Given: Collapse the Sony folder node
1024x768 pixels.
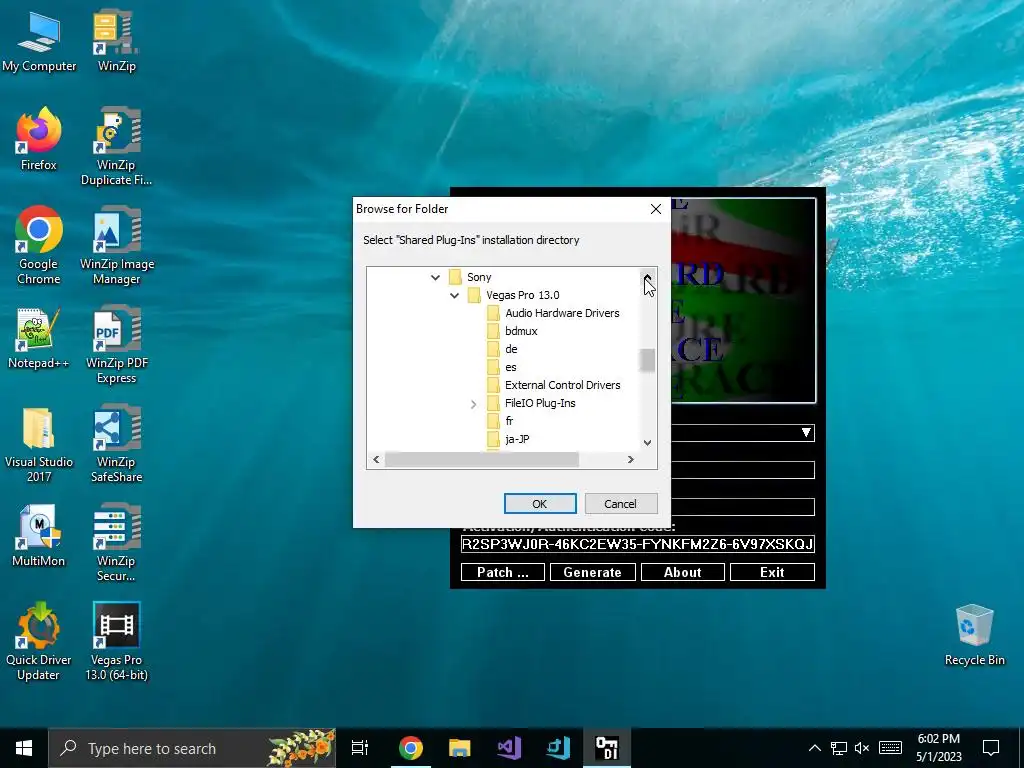Looking at the screenshot, I should coord(436,278).
